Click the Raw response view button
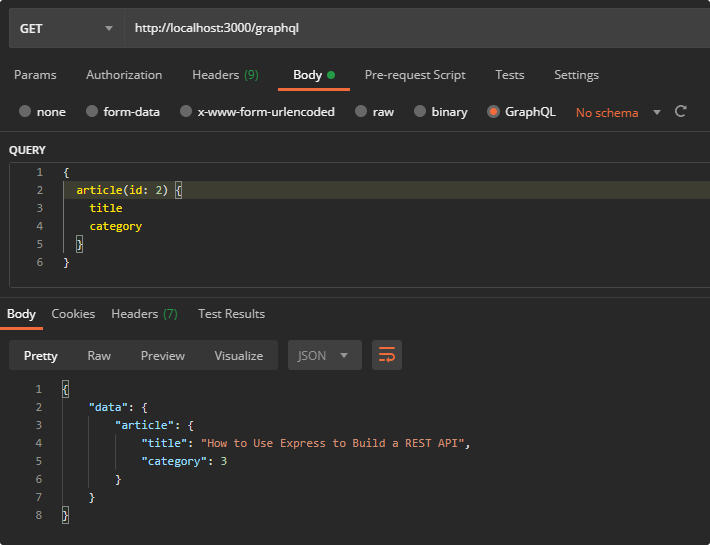The width and height of the screenshot is (710, 545). tap(99, 355)
